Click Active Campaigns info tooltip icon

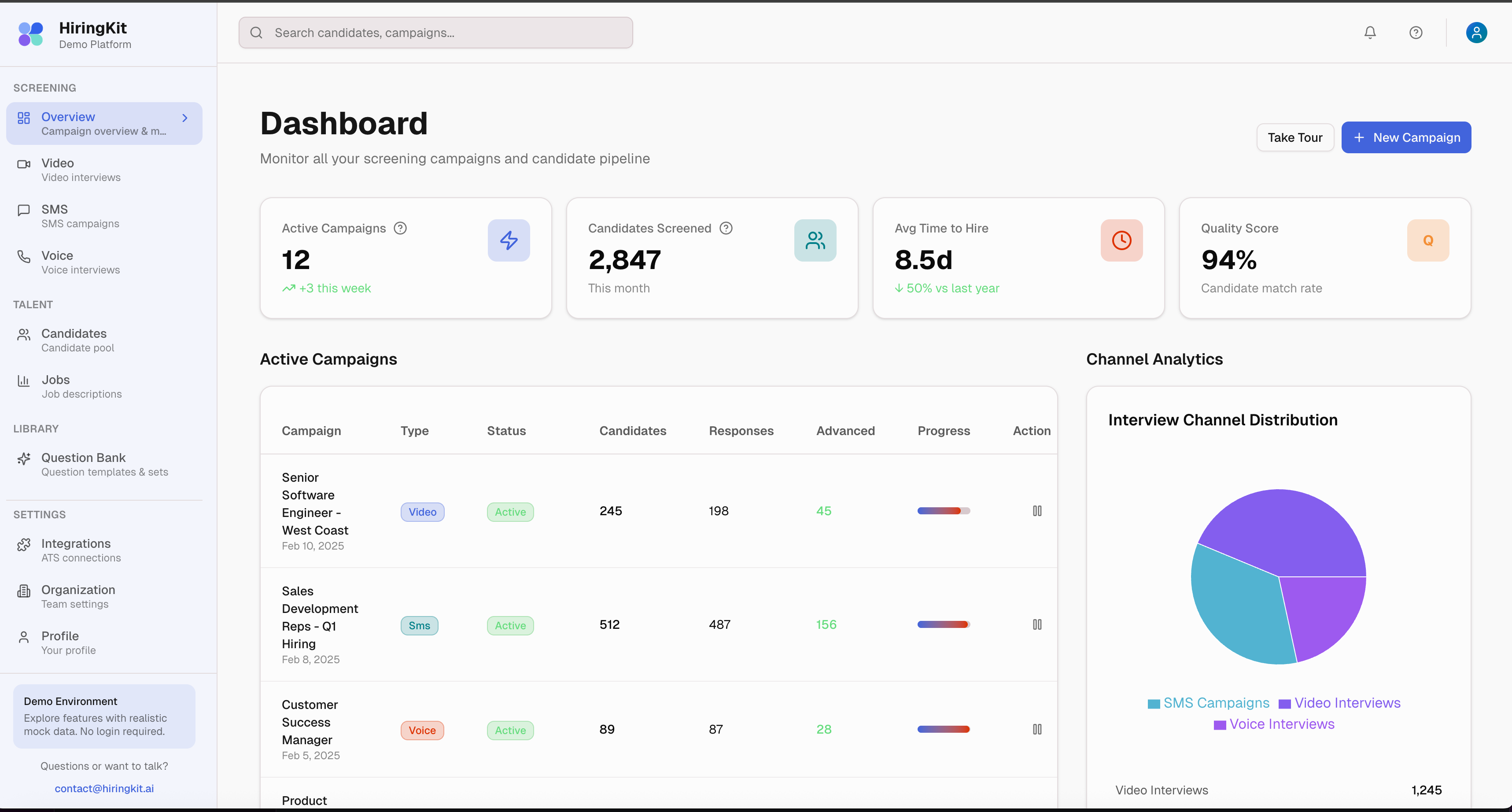(400, 229)
